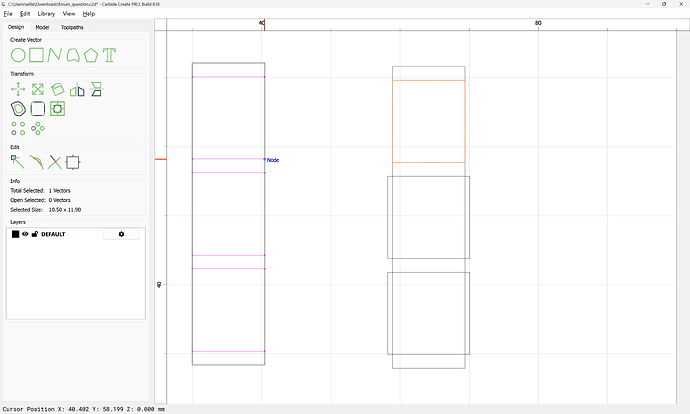Select the DEFAULT layer name
Image resolution: width=690 pixels, height=414 pixels.
pos(53,234)
